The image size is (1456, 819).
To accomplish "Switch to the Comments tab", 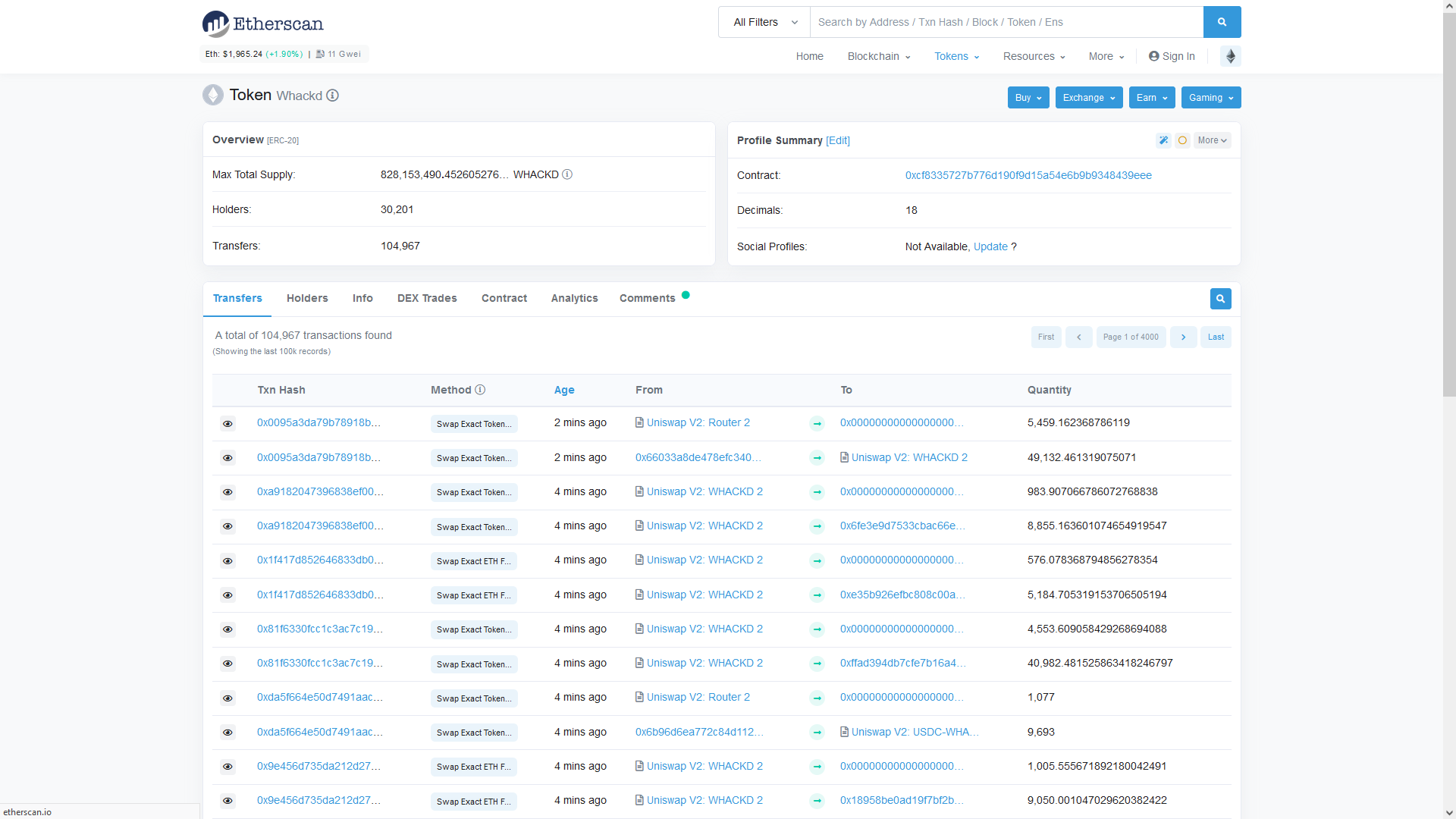I will tap(647, 298).
